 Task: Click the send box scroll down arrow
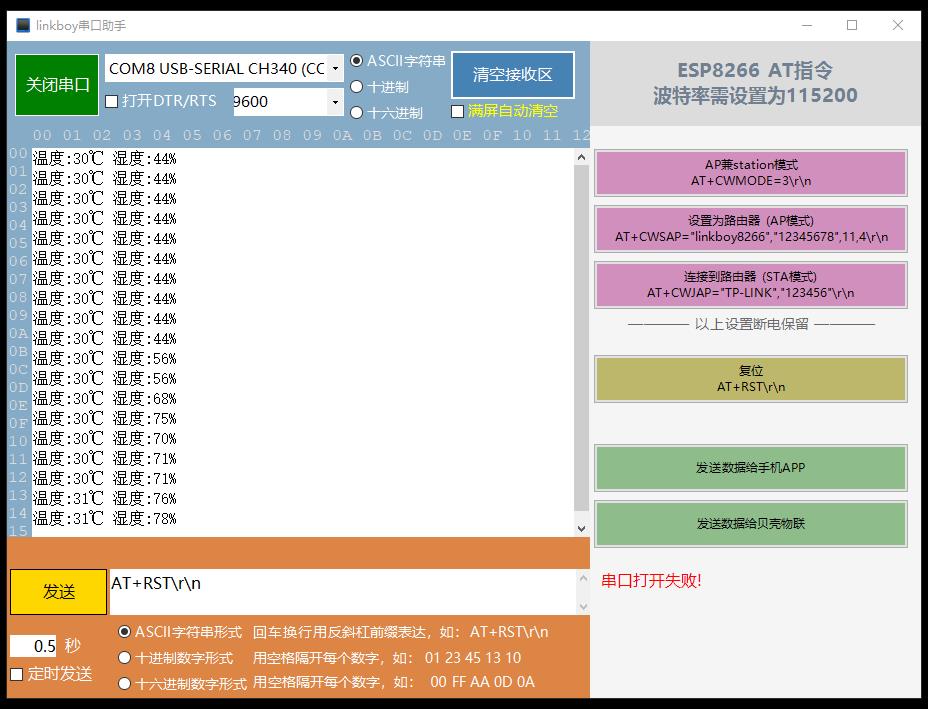click(583, 607)
